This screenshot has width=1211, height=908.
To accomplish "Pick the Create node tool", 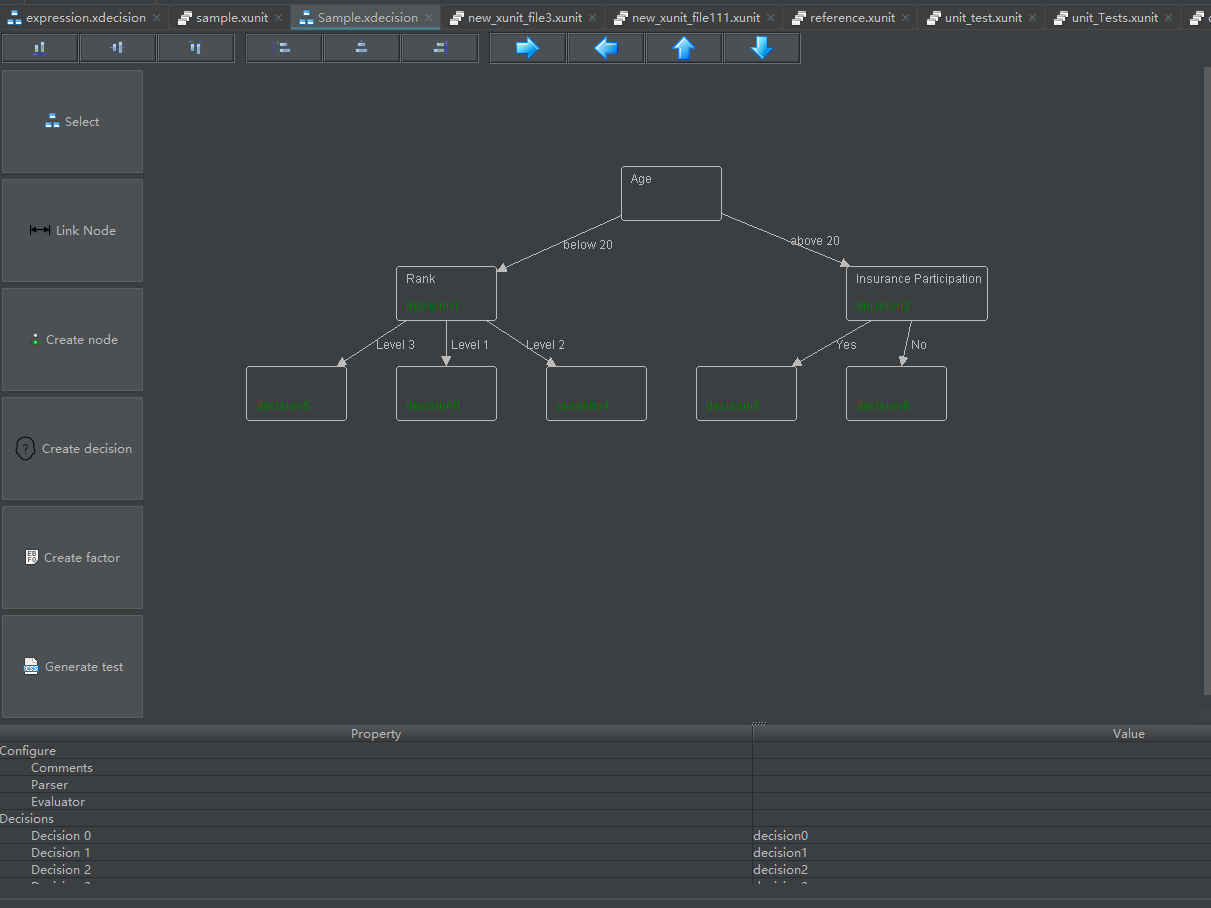I will pos(72,339).
